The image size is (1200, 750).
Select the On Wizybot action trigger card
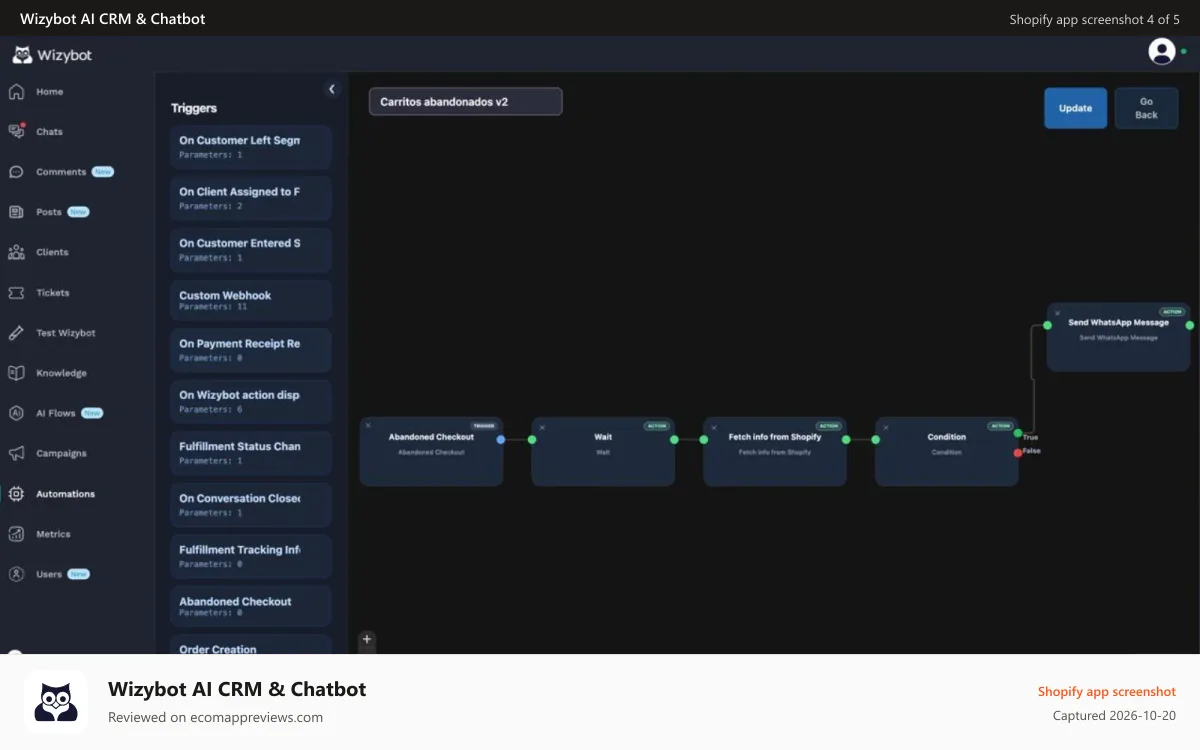tap(250, 401)
